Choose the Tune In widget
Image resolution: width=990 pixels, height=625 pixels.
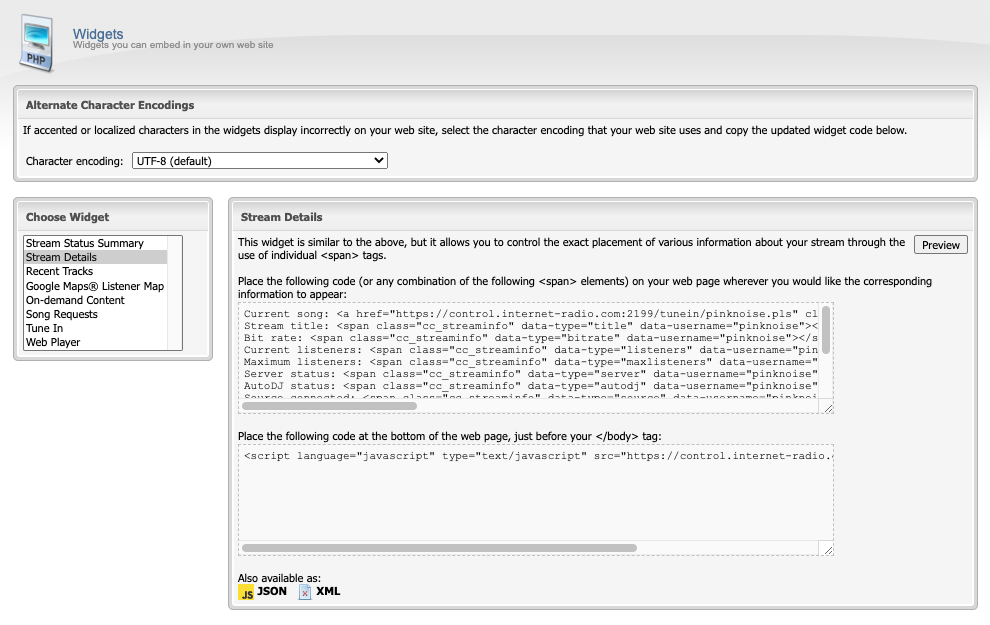click(44, 329)
